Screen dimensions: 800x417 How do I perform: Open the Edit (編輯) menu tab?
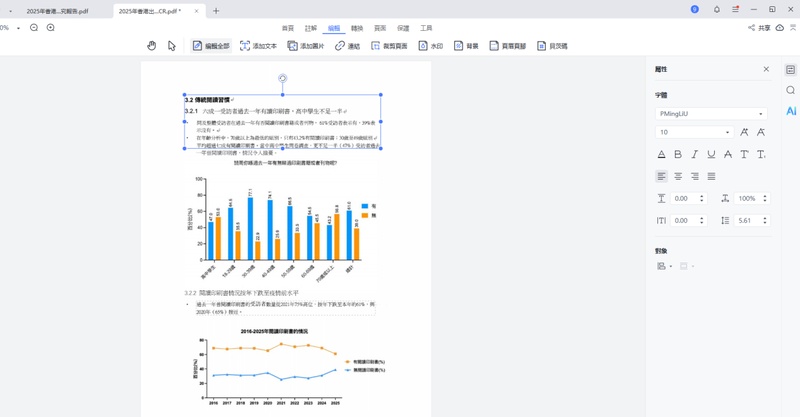tap(334, 28)
